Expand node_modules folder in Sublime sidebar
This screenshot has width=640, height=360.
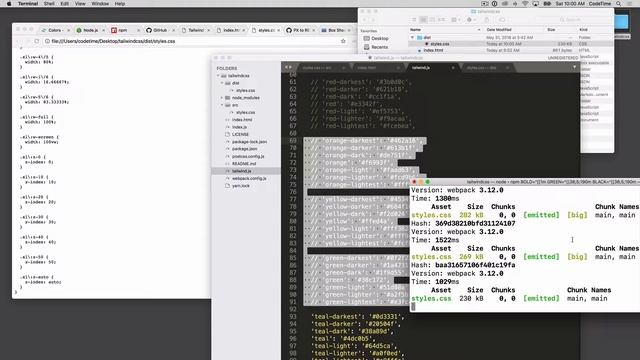[222, 98]
